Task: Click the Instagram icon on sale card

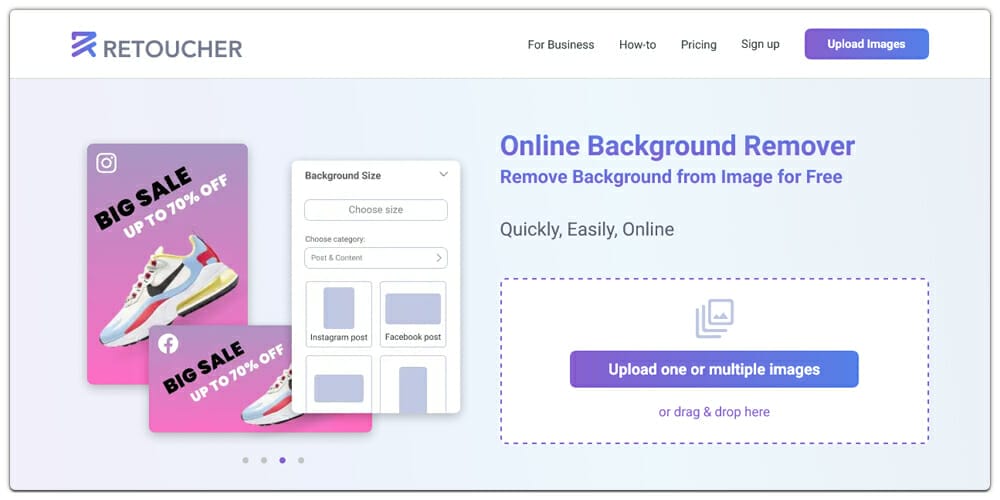Action: (107, 162)
